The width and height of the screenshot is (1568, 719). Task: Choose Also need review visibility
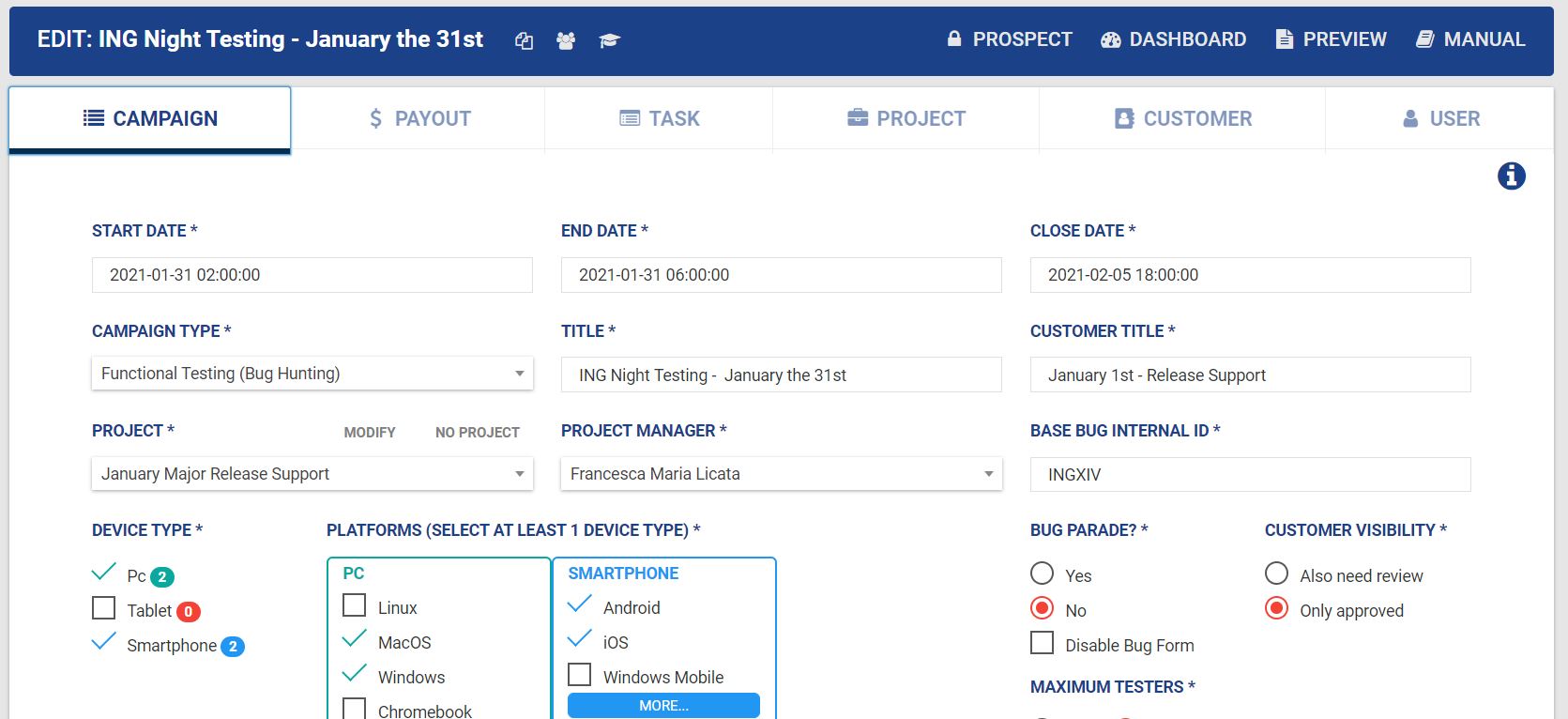pos(1277,574)
